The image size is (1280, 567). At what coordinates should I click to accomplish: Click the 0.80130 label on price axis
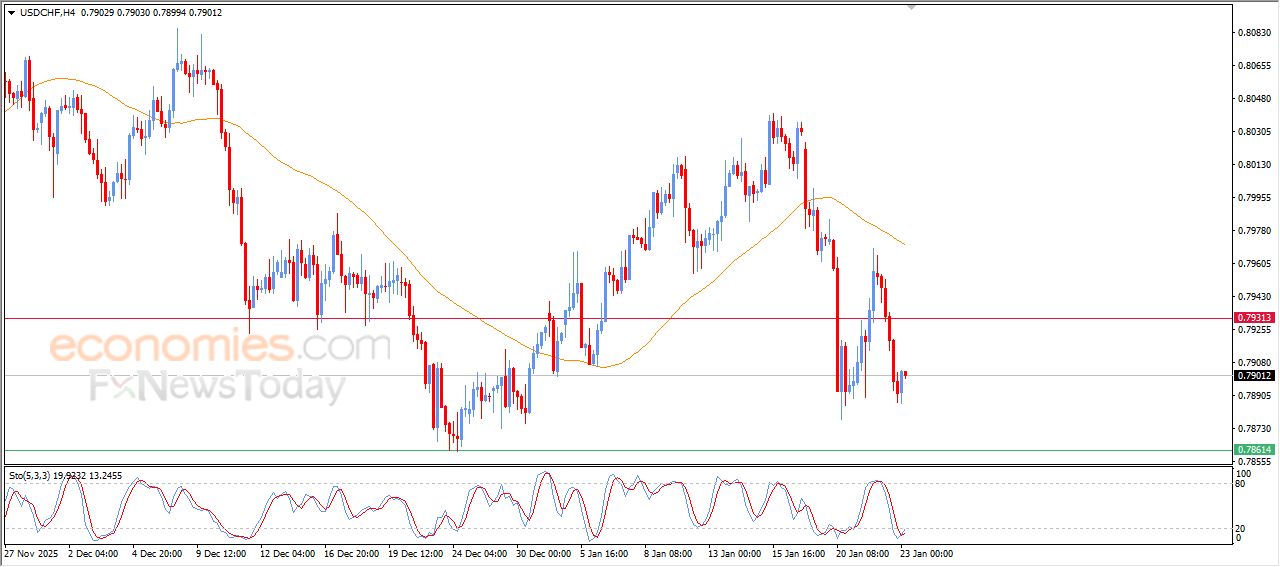[1254, 165]
